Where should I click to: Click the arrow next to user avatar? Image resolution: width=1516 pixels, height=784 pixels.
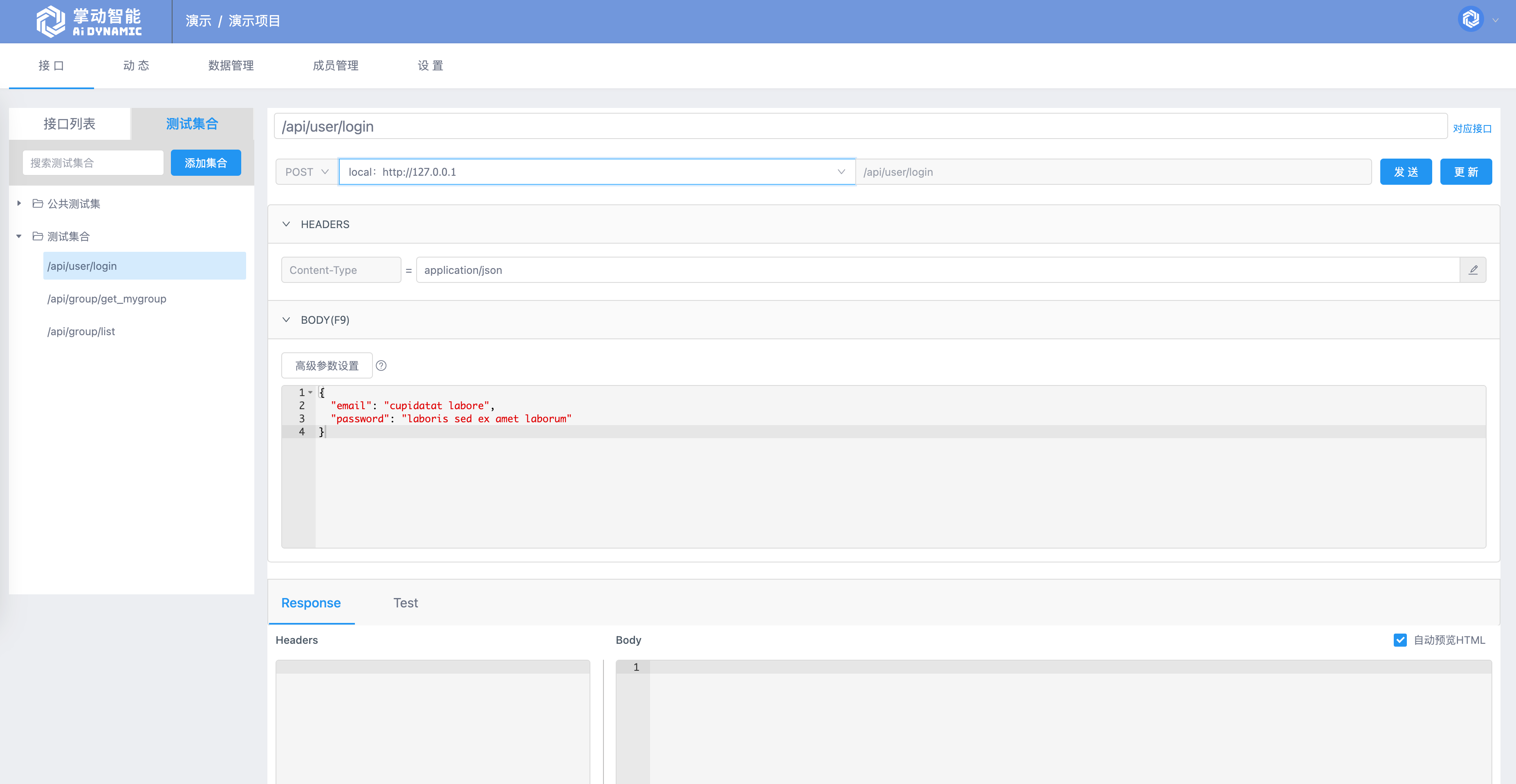[x=1496, y=20]
